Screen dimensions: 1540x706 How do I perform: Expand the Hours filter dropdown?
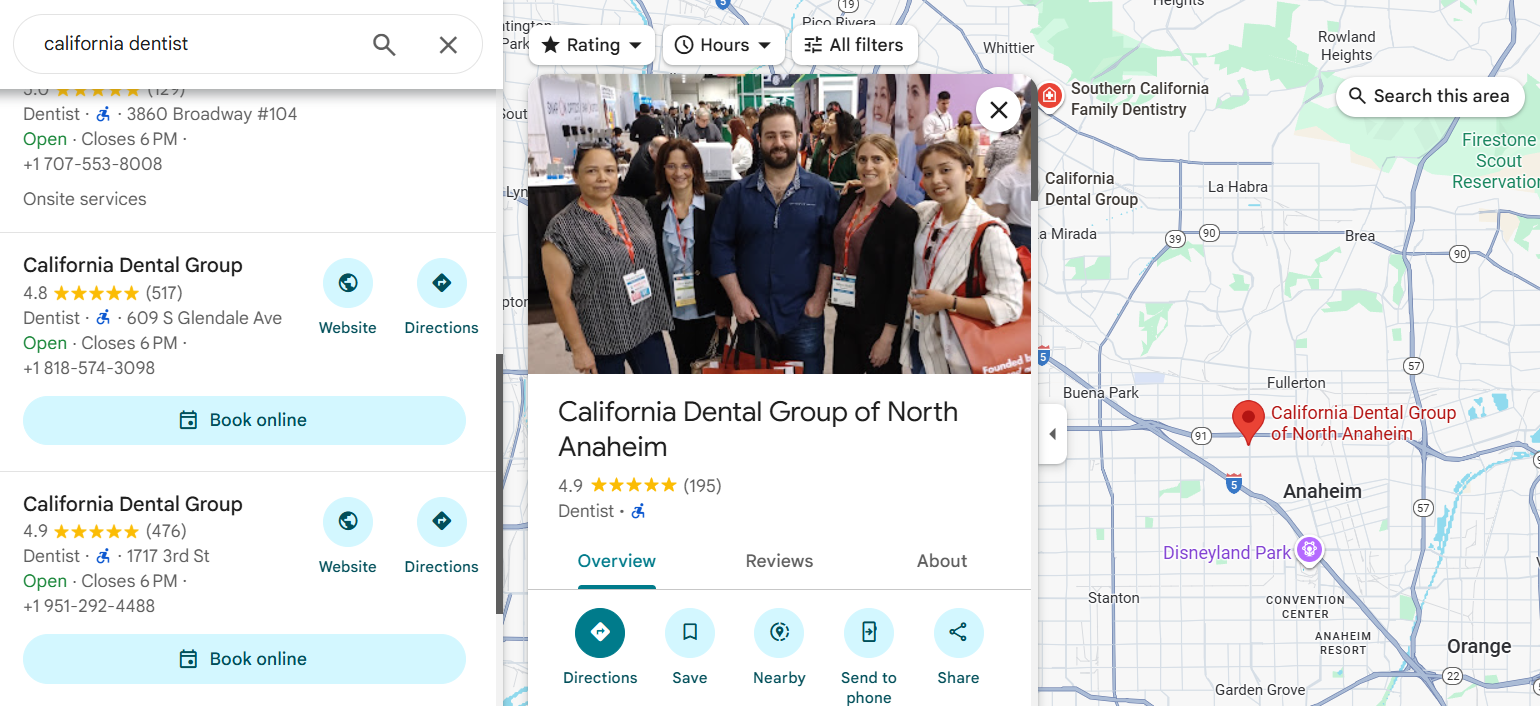click(x=723, y=45)
